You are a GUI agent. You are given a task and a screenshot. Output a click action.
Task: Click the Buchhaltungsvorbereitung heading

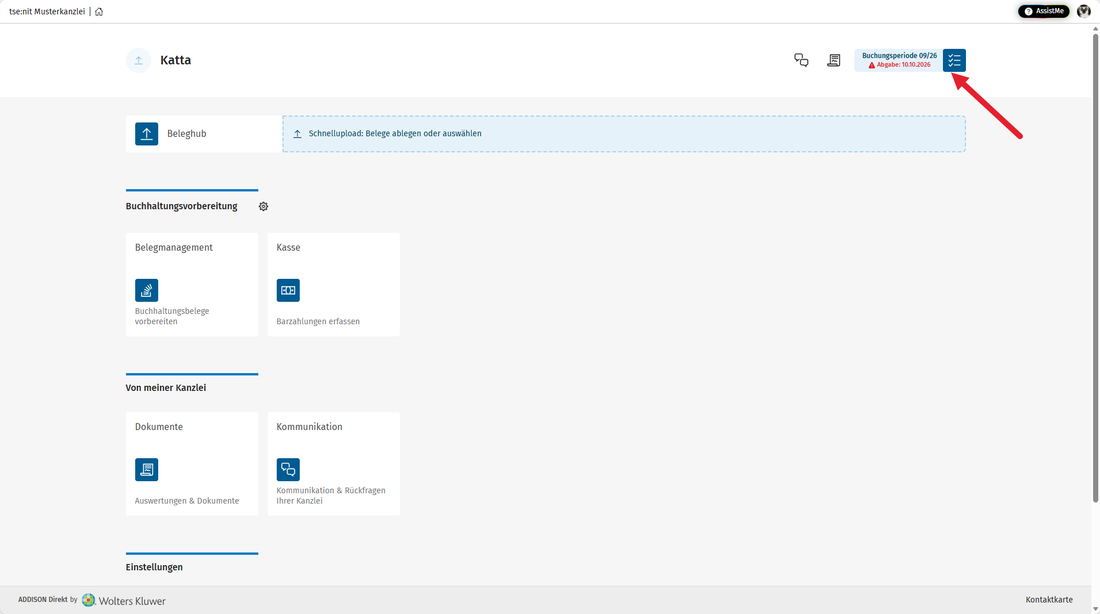[182, 206]
